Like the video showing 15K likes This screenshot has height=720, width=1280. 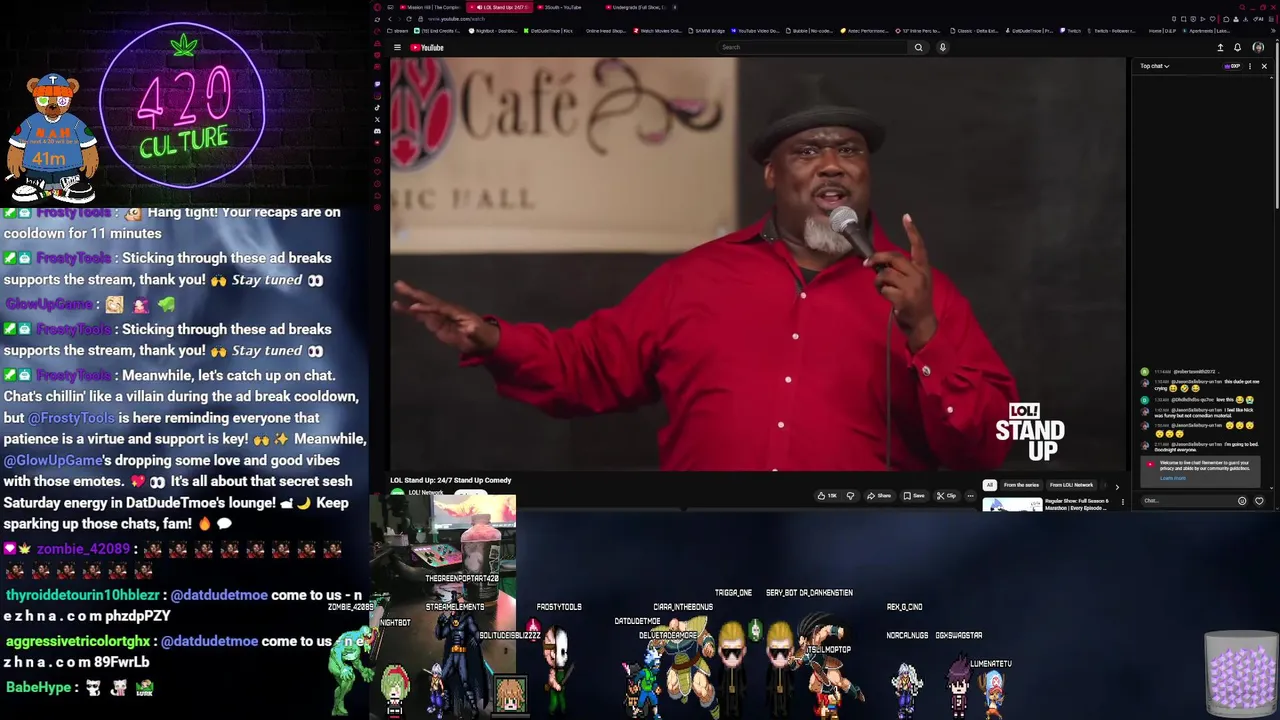pyautogui.click(x=826, y=496)
